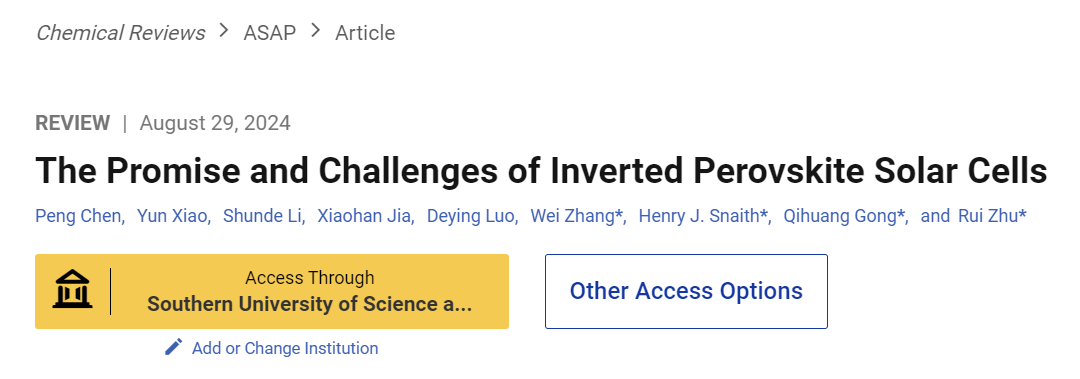Select author Xiaohan Jia
This screenshot has width=1080, height=379.
tap(364, 216)
